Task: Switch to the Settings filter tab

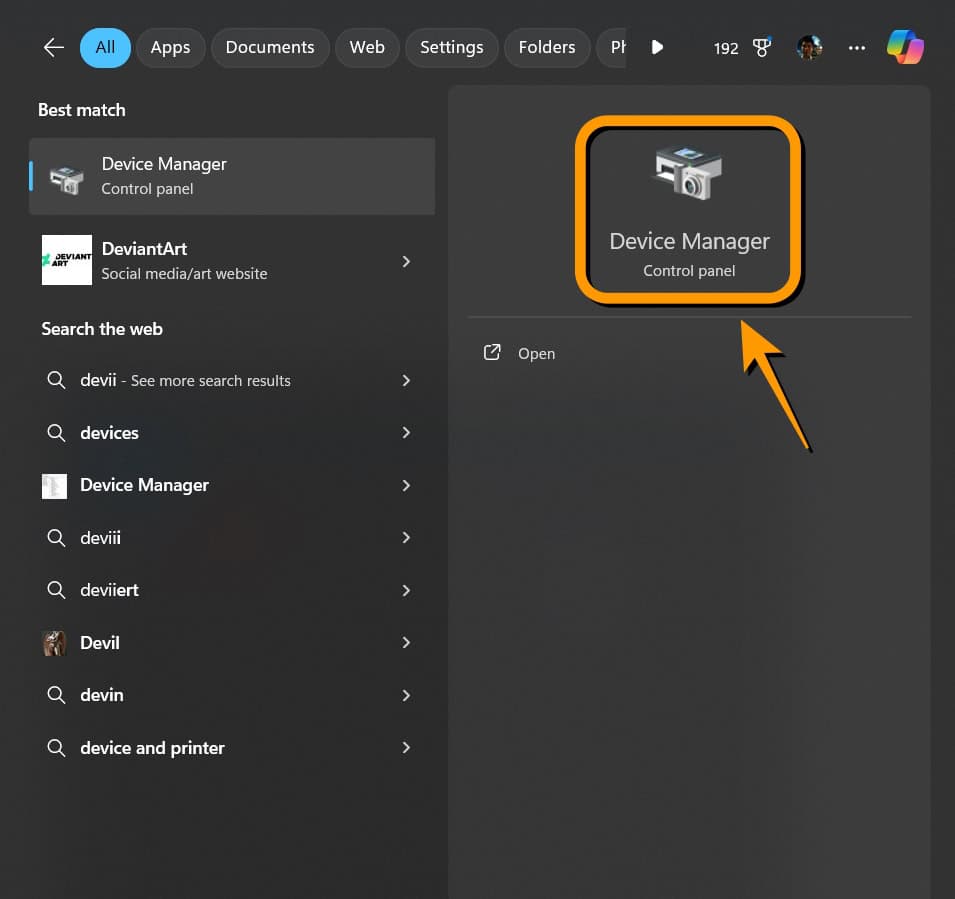Action: click(451, 47)
